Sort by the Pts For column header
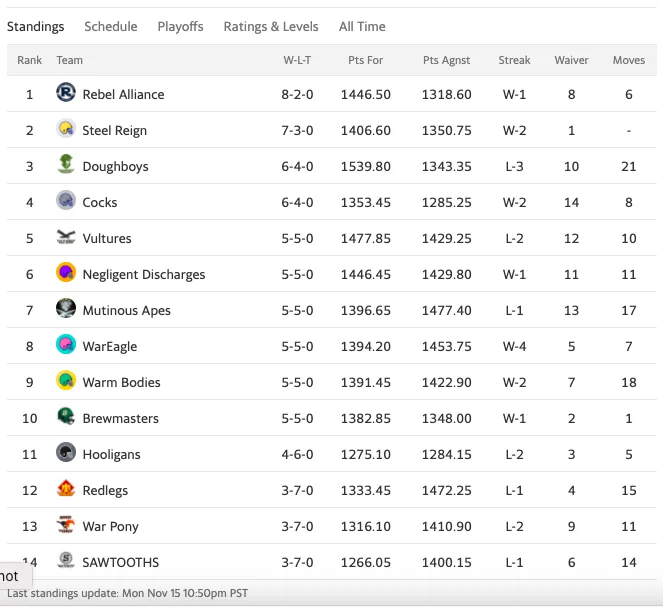Image resolution: width=663 pixels, height=607 pixels. [365, 60]
